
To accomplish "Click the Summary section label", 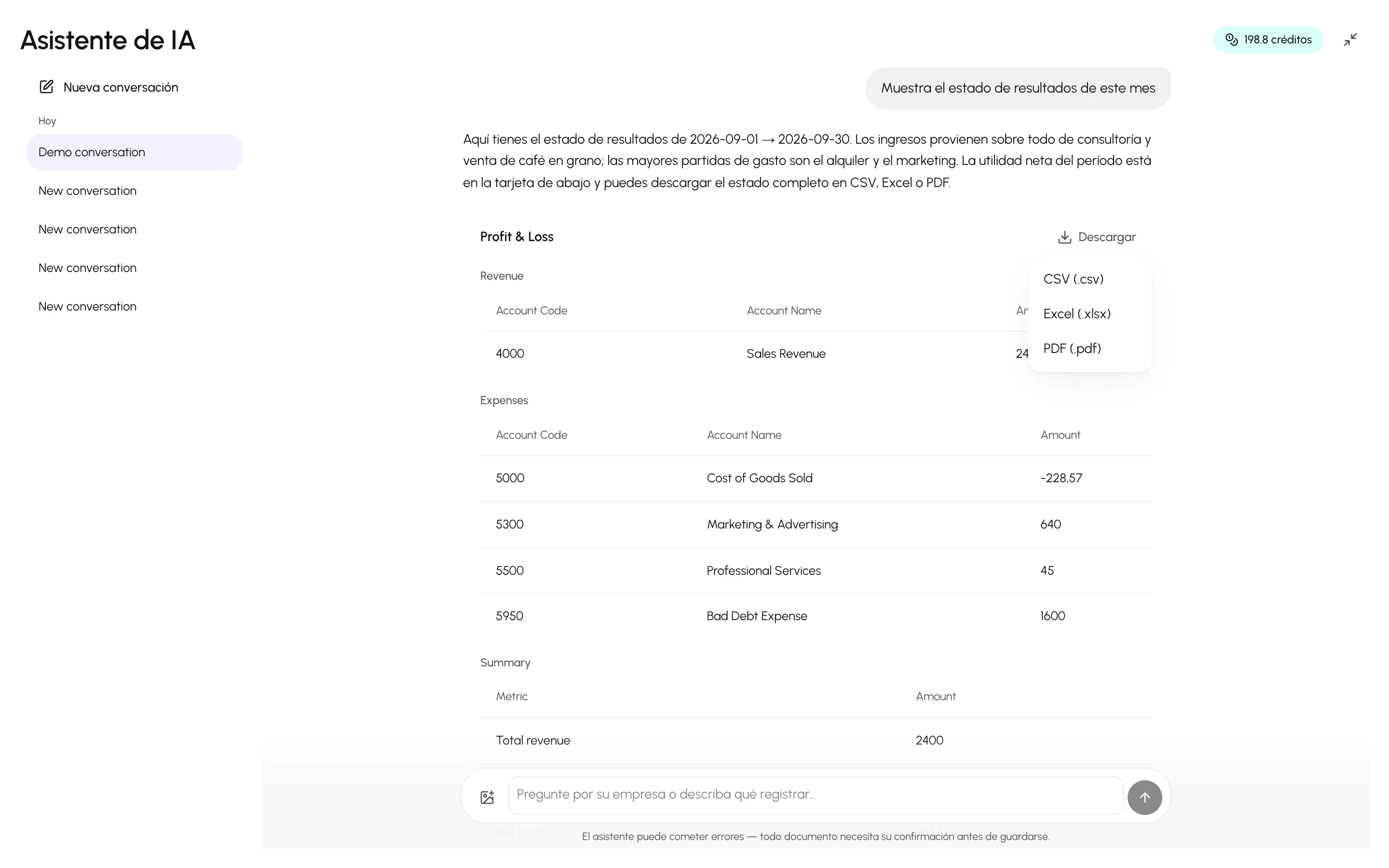I will coord(505,663).
